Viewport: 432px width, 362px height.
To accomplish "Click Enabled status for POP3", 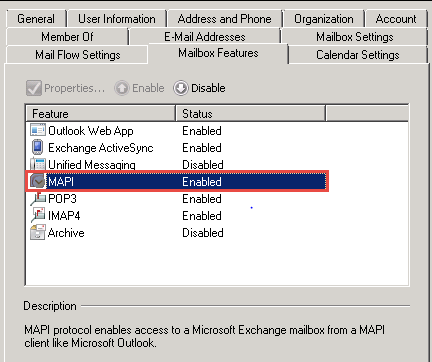I will (202, 199).
